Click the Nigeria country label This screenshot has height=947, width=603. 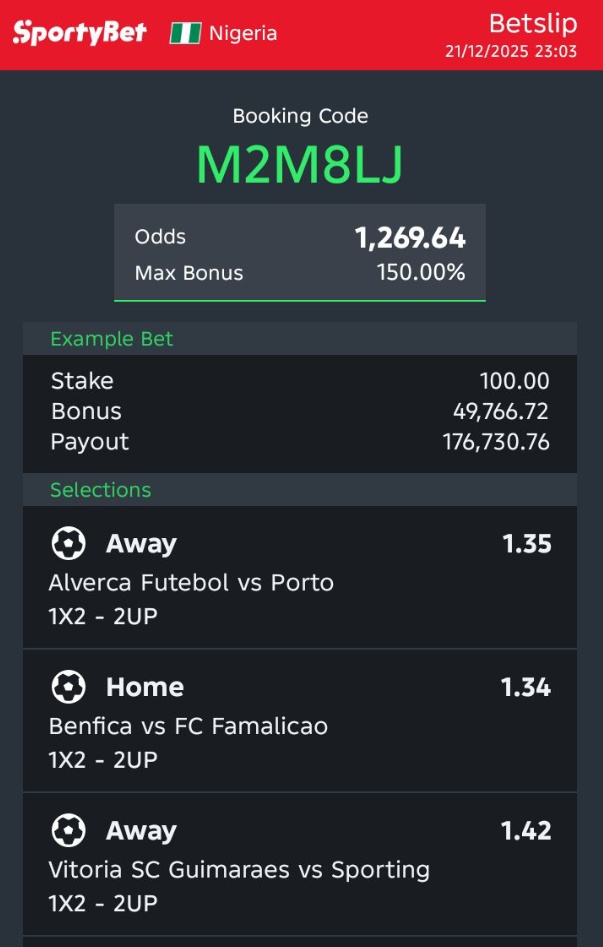[x=243, y=33]
